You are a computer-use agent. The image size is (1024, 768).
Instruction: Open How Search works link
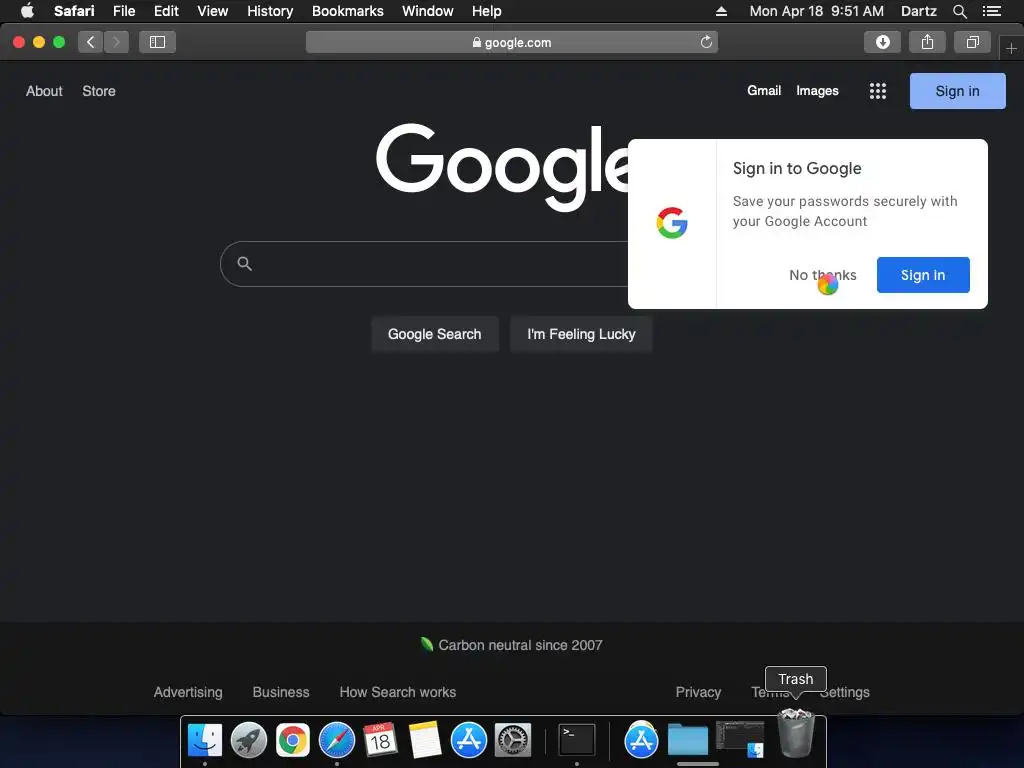click(398, 692)
